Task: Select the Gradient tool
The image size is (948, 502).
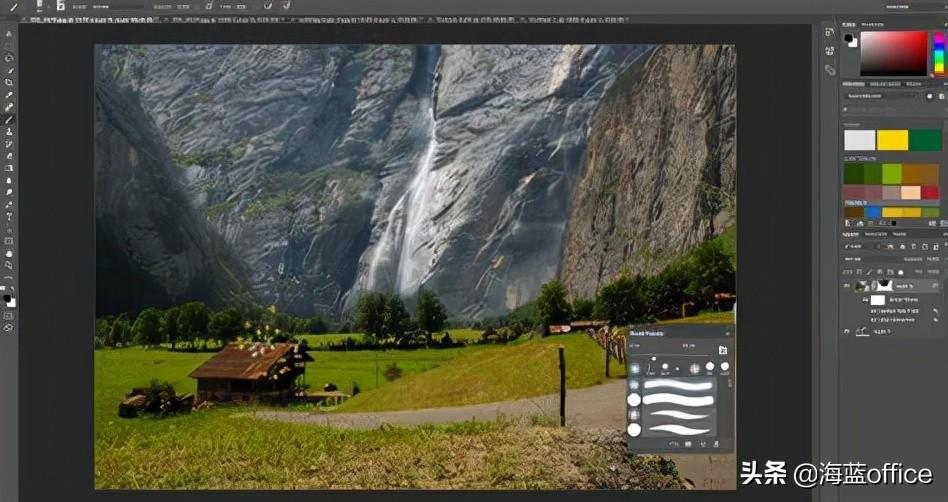Action: tap(8, 168)
